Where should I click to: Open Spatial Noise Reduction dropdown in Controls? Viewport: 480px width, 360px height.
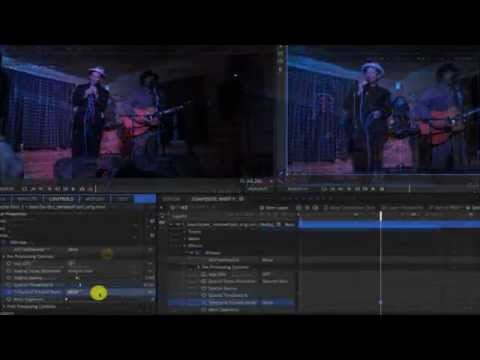click(80, 271)
